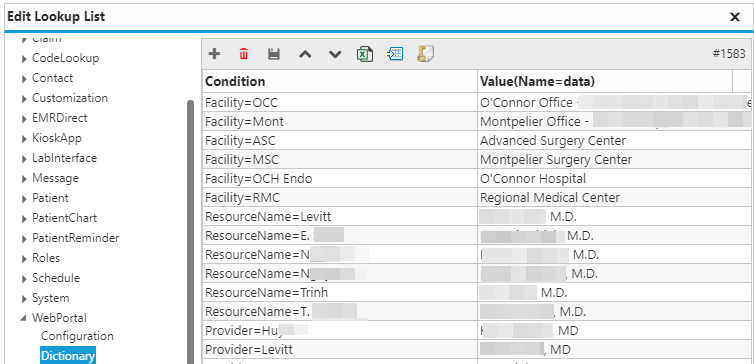754x364 pixels.
Task: Click the left tree panel vertical scrollbar
Action: click(190, 232)
